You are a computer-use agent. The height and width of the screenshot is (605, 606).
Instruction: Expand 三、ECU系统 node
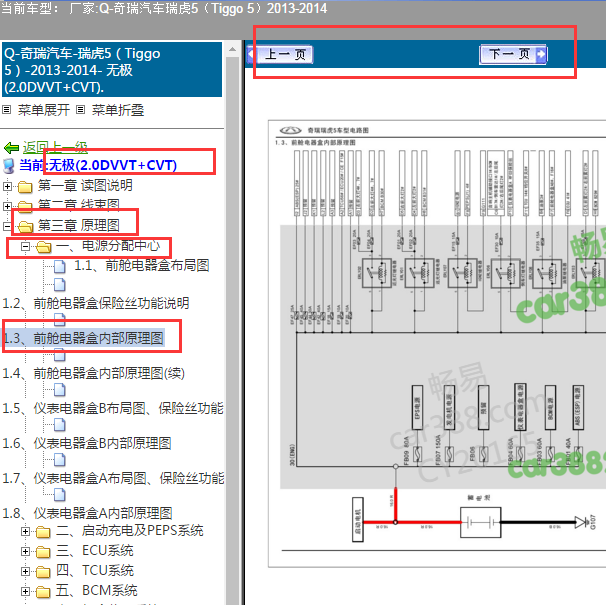click(x=26, y=551)
